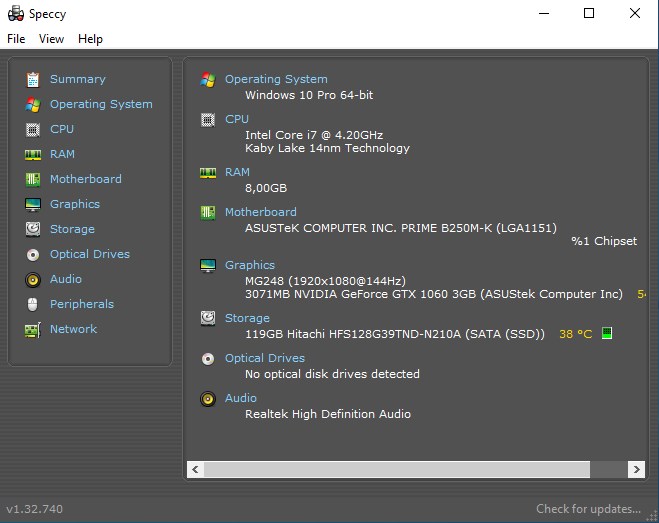
Task: Click the Storage hard drive icon in sidebar
Action: pyautogui.click(x=33, y=230)
